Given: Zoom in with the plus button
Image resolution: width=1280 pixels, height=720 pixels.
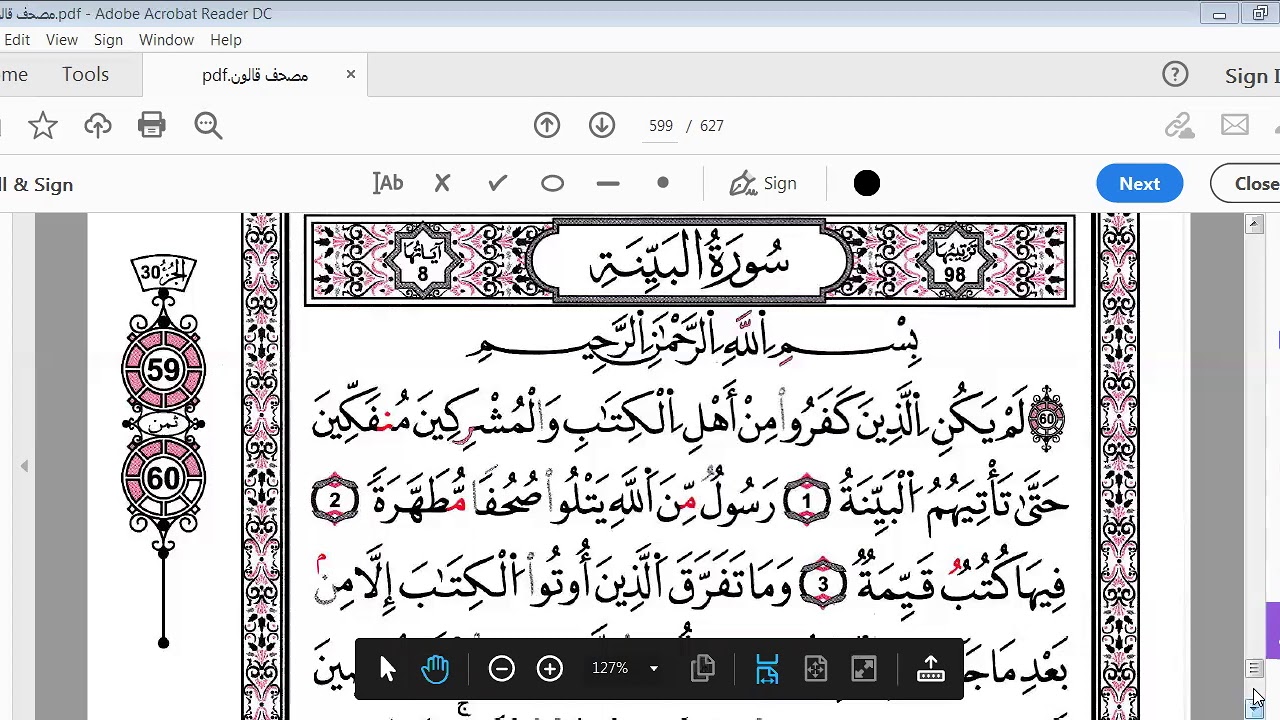Looking at the screenshot, I should (549, 669).
